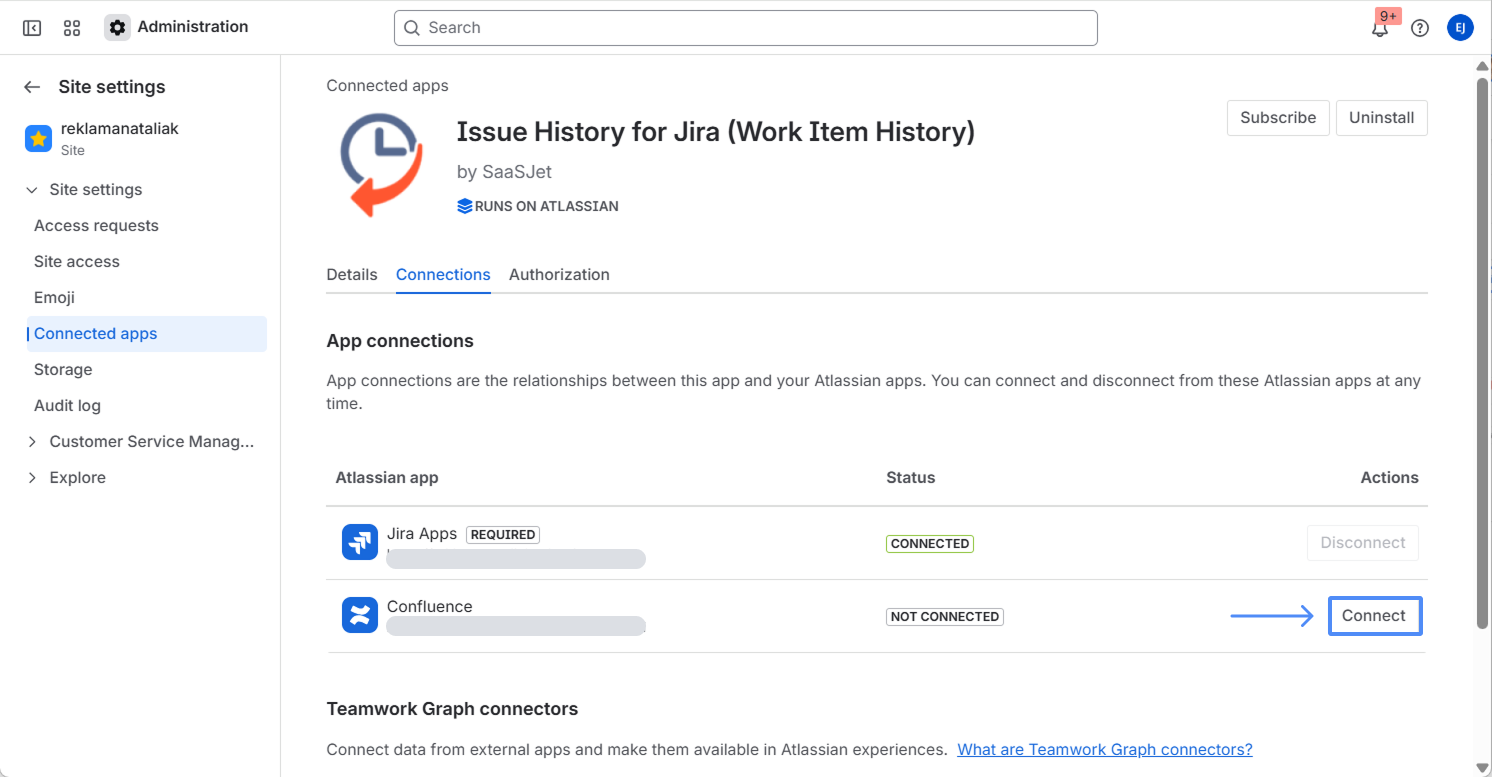Image resolution: width=1492 pixels, height=777 pixels.
Task: Expand the Explore section
Action: [32, 478]
